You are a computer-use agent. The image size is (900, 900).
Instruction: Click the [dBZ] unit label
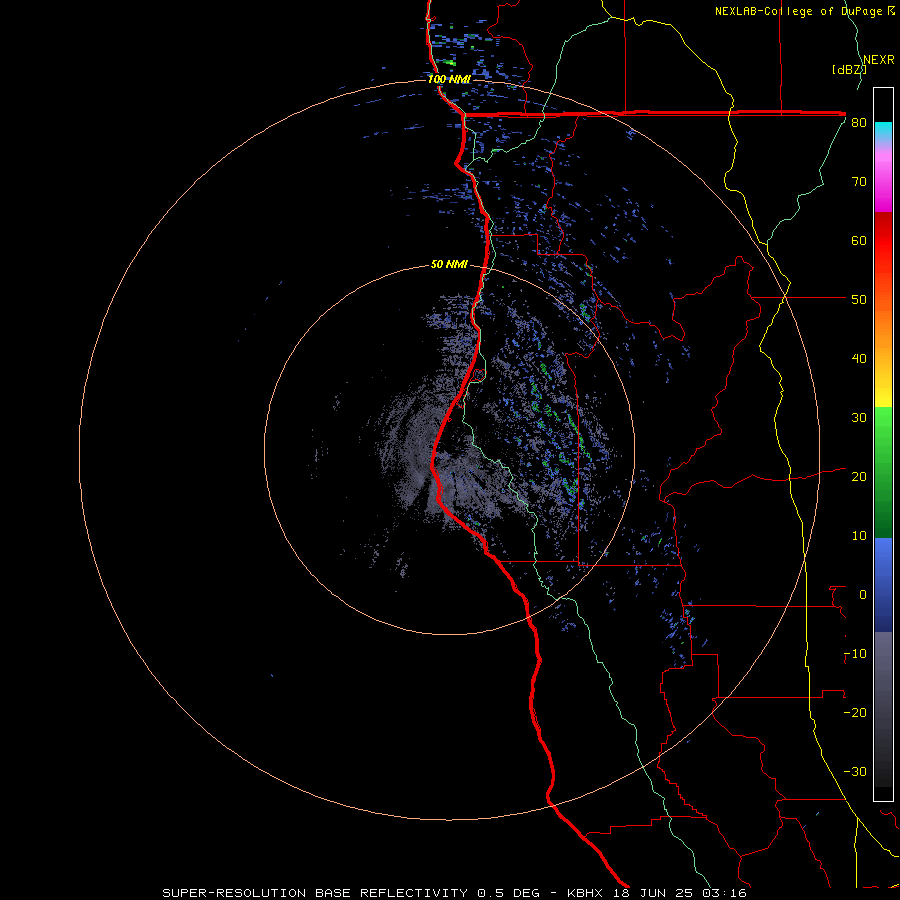tap(849, 70)
